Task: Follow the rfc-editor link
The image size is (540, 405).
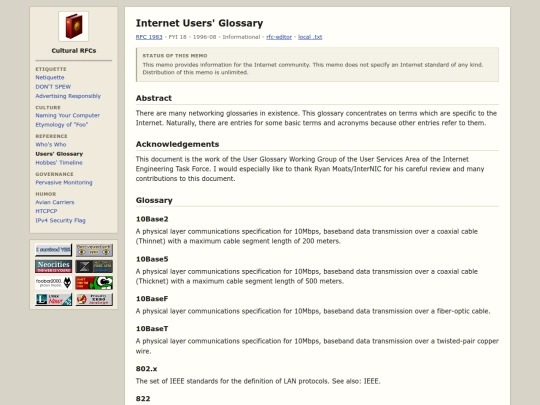Action: tap(279, 37)
